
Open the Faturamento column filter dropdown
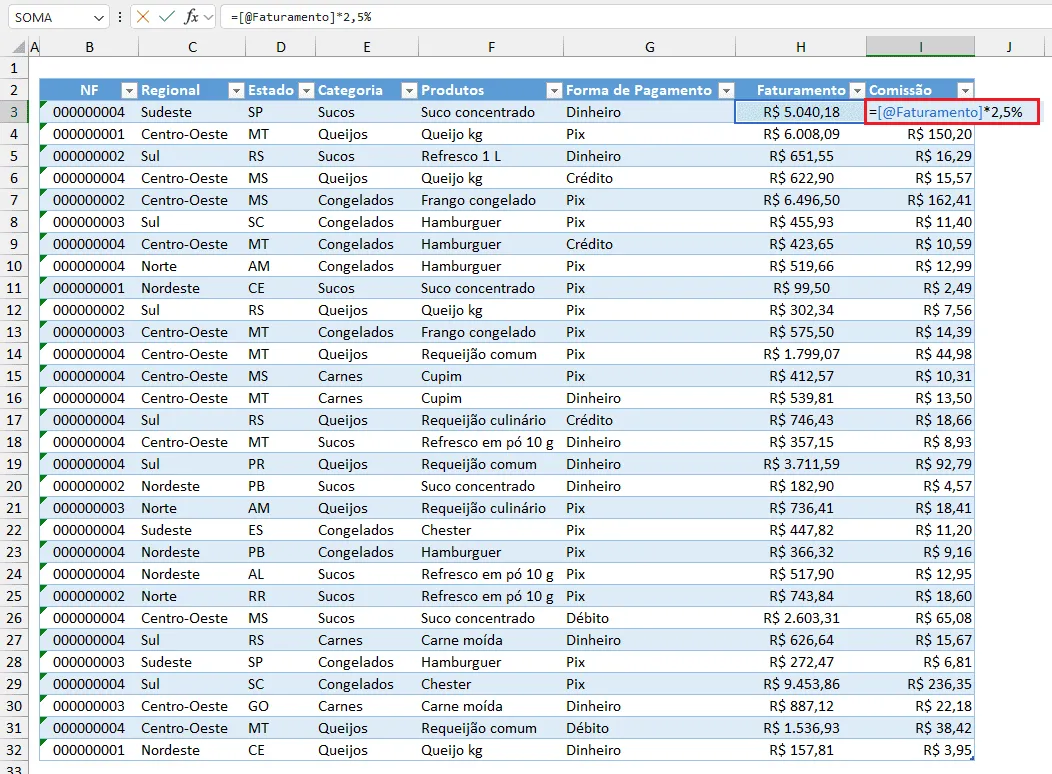pos(857,91)
